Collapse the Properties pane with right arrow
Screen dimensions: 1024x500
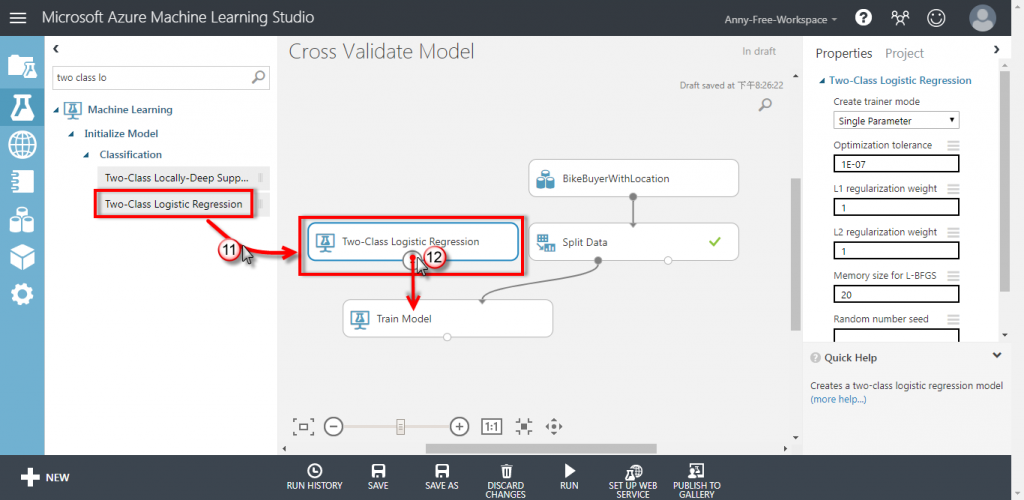(x=997, y=49)
